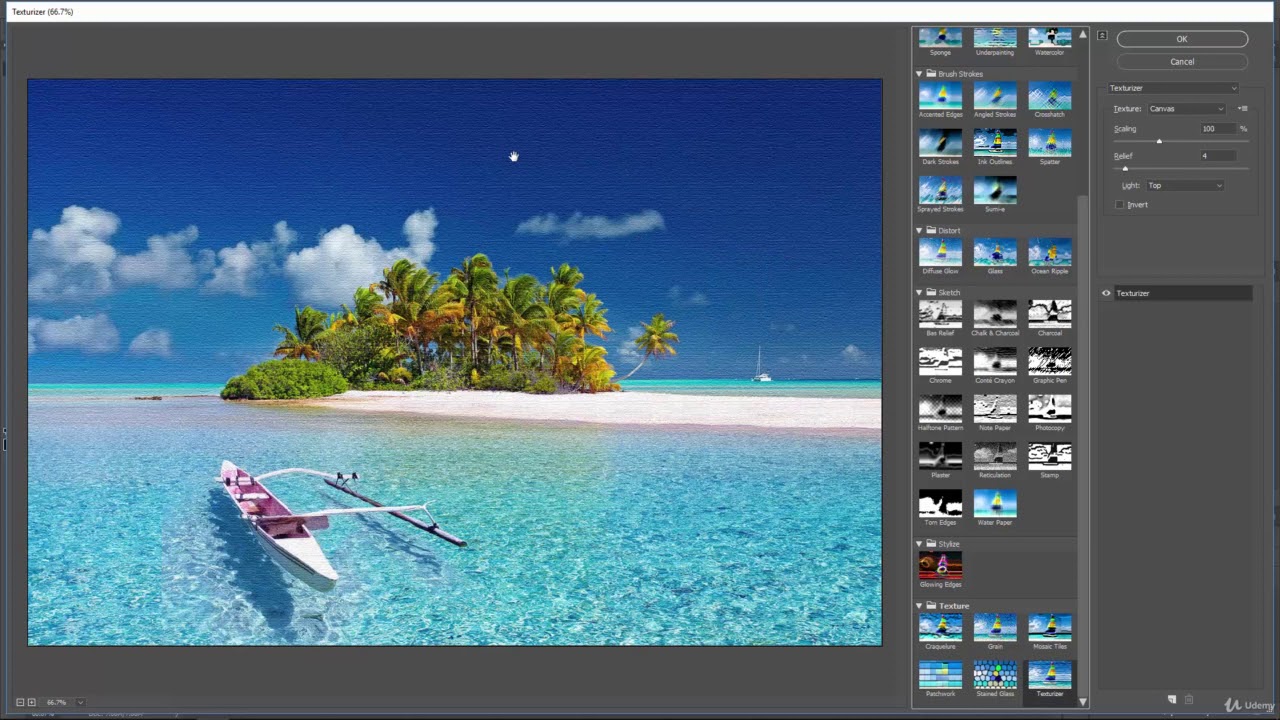The width and height of the screenshot is (1280, 720).
Task: Open the zoom percentage dropdown
Action: 80,703
